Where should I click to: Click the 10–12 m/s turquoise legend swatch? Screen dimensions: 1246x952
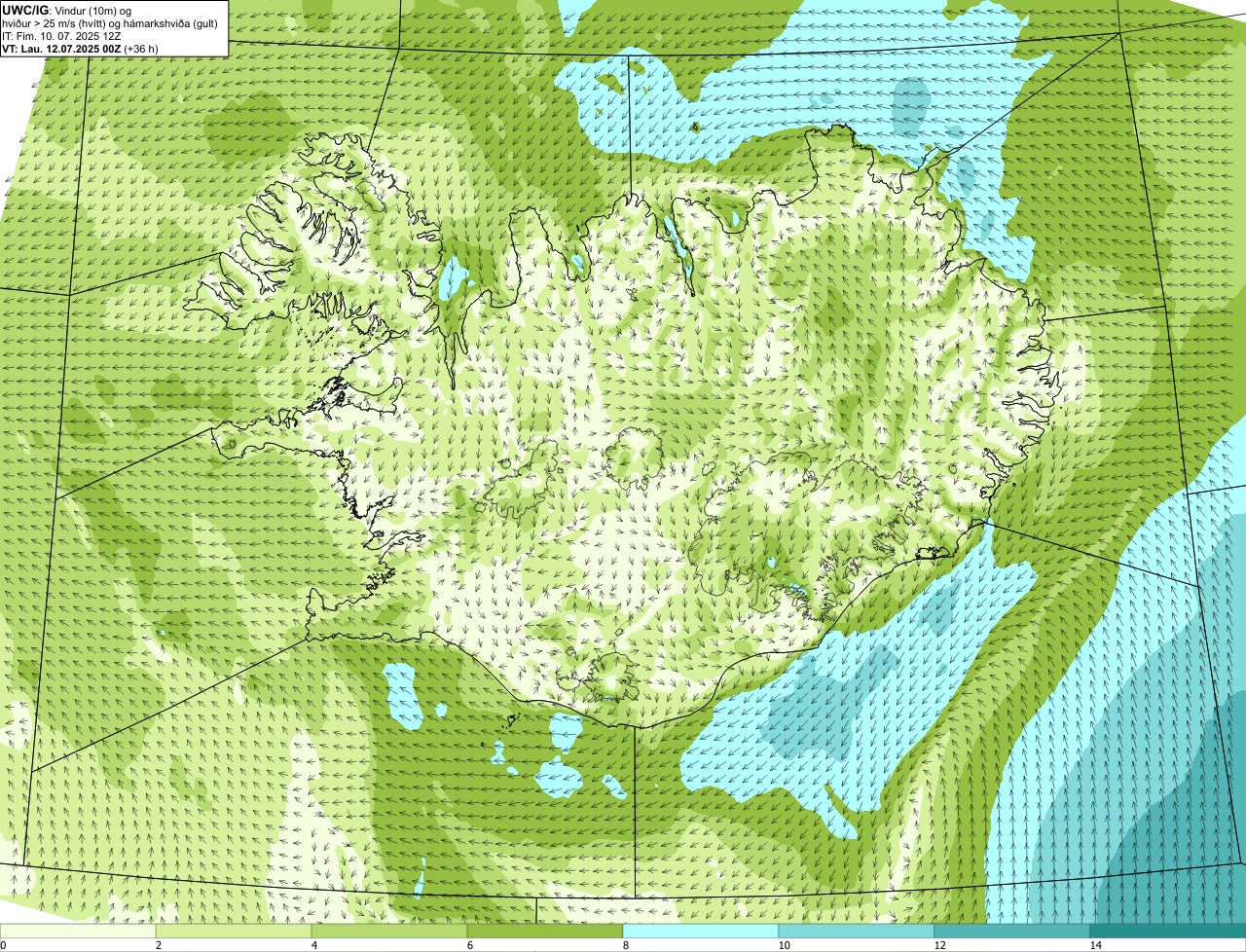point(857,931)
